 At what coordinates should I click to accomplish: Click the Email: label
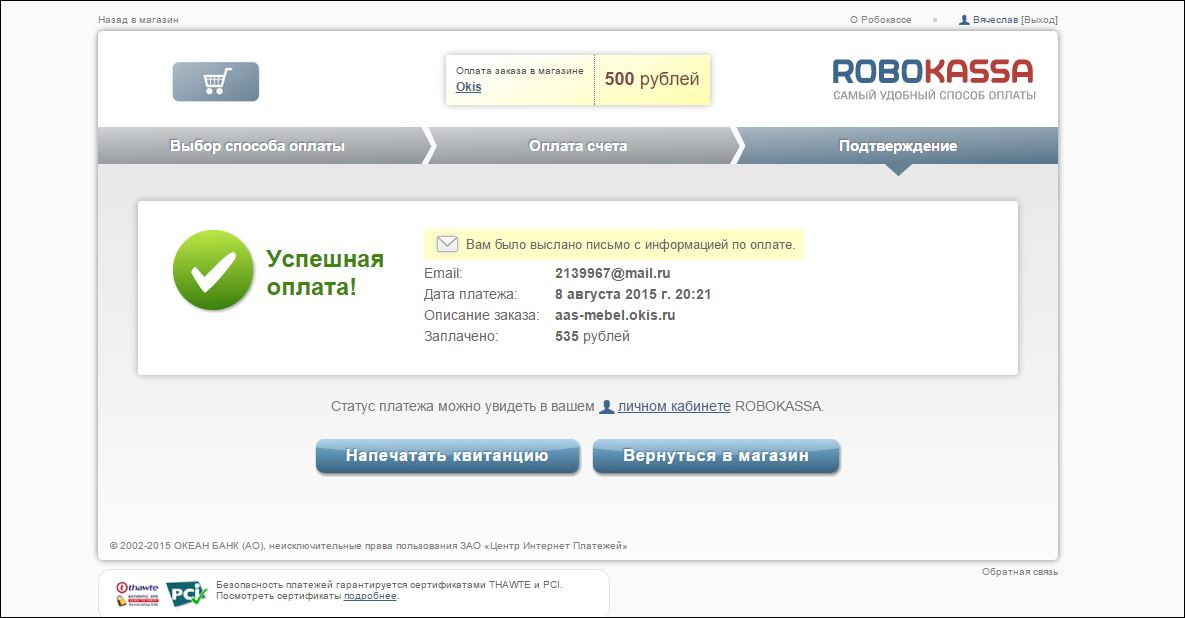tap(443, 273)
